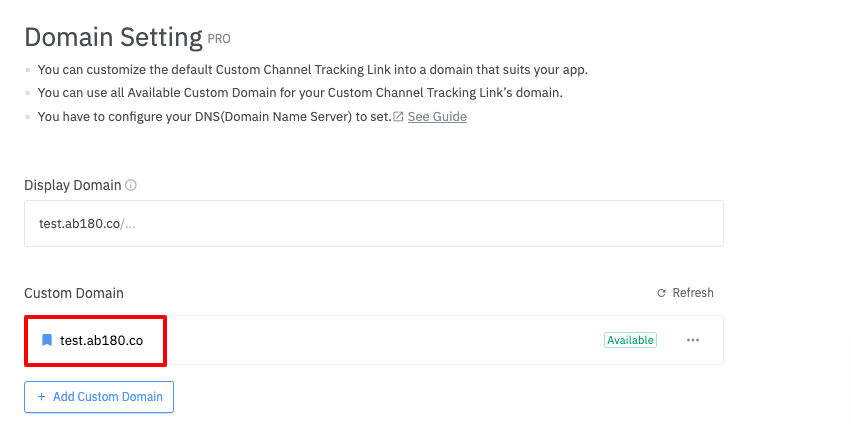Click the Display Domain label text

pos(73,185)
